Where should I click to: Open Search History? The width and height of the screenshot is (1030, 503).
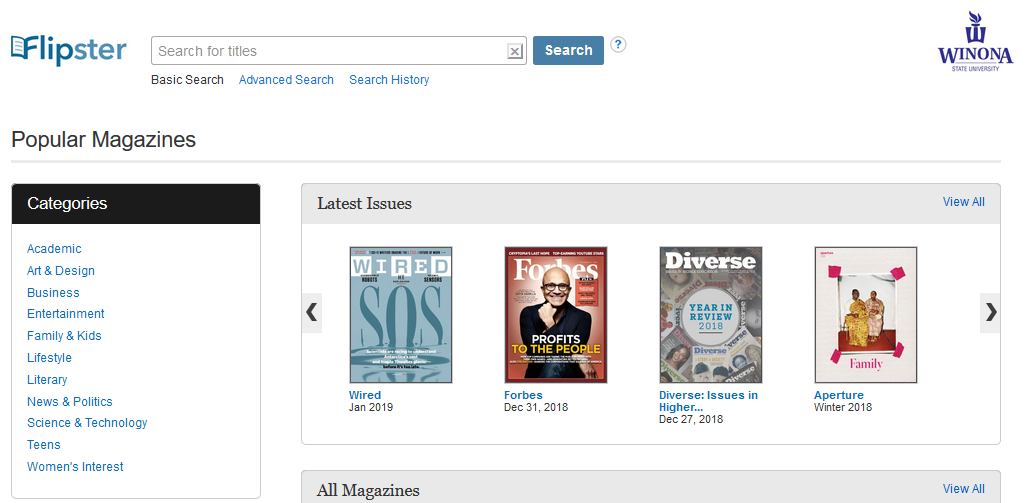click(389, 79)
